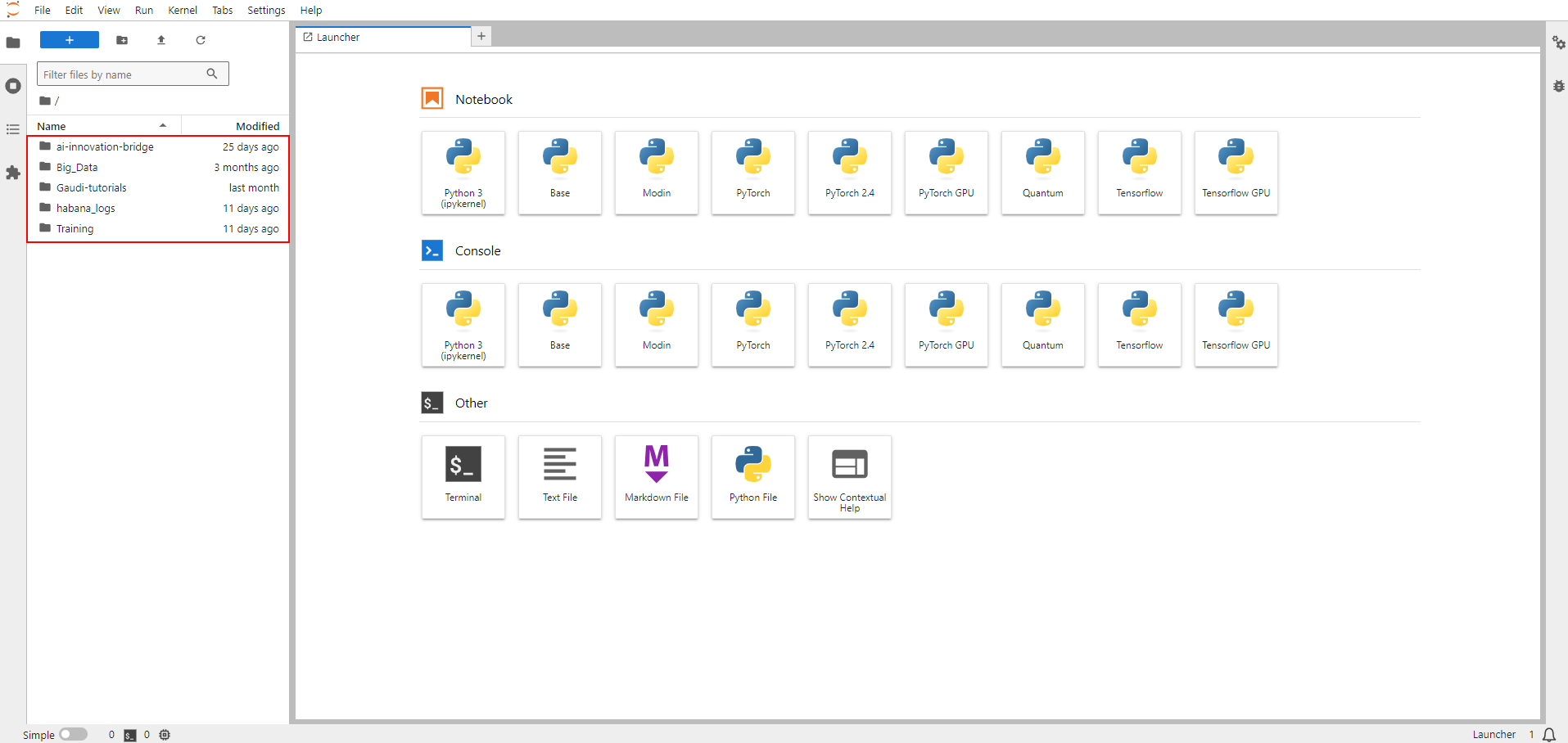Click the notification bell in status bar
This screenshot has height=743, width=1568.
click(x=1549, y=735)
